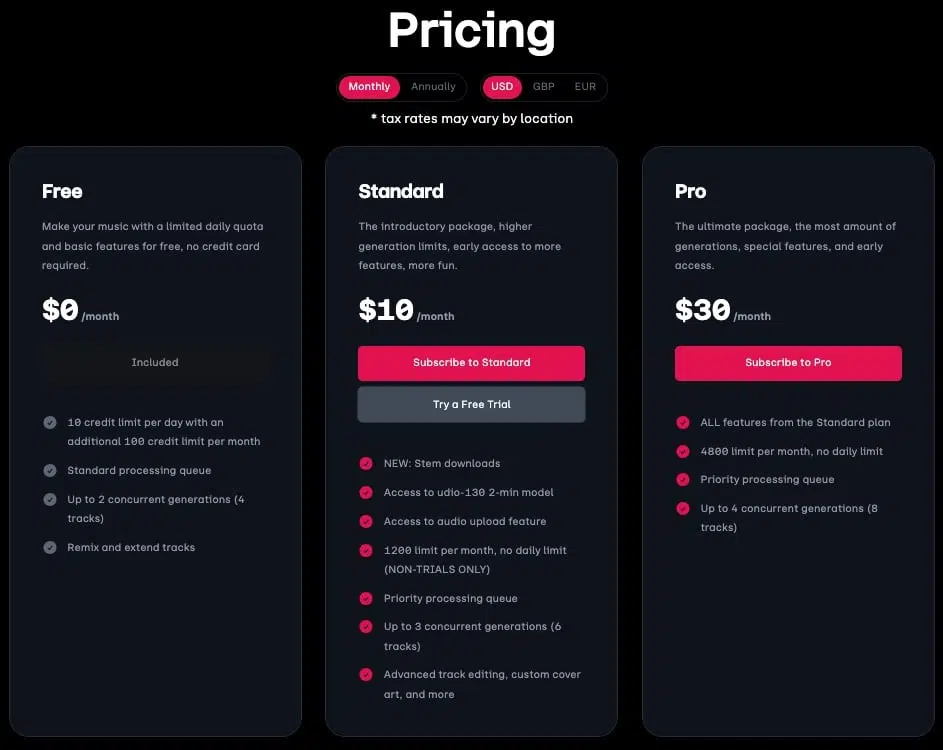Click Subscribe to Standard
The width and height of the screenshot is (943, 750).
coord(471,363)
